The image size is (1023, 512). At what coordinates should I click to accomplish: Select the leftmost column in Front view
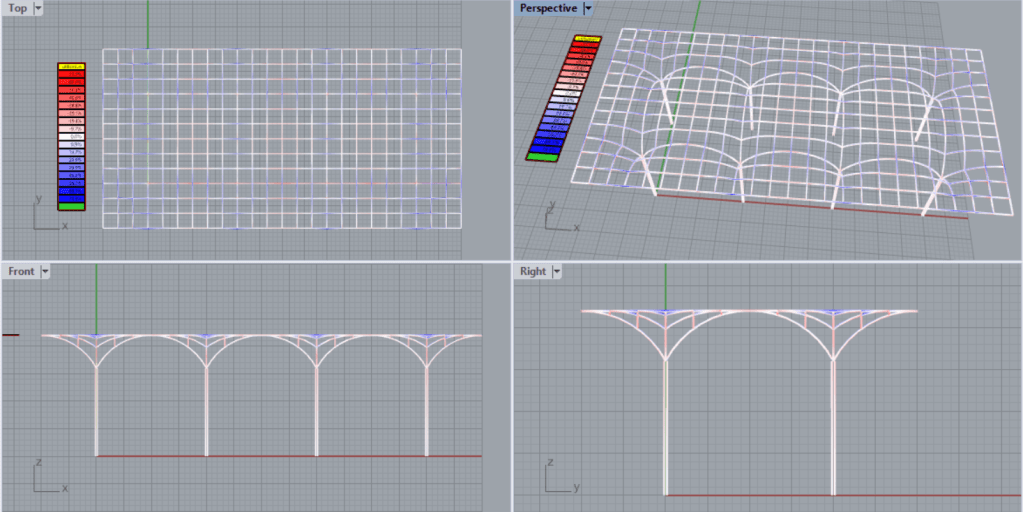[x=96, y=410]
